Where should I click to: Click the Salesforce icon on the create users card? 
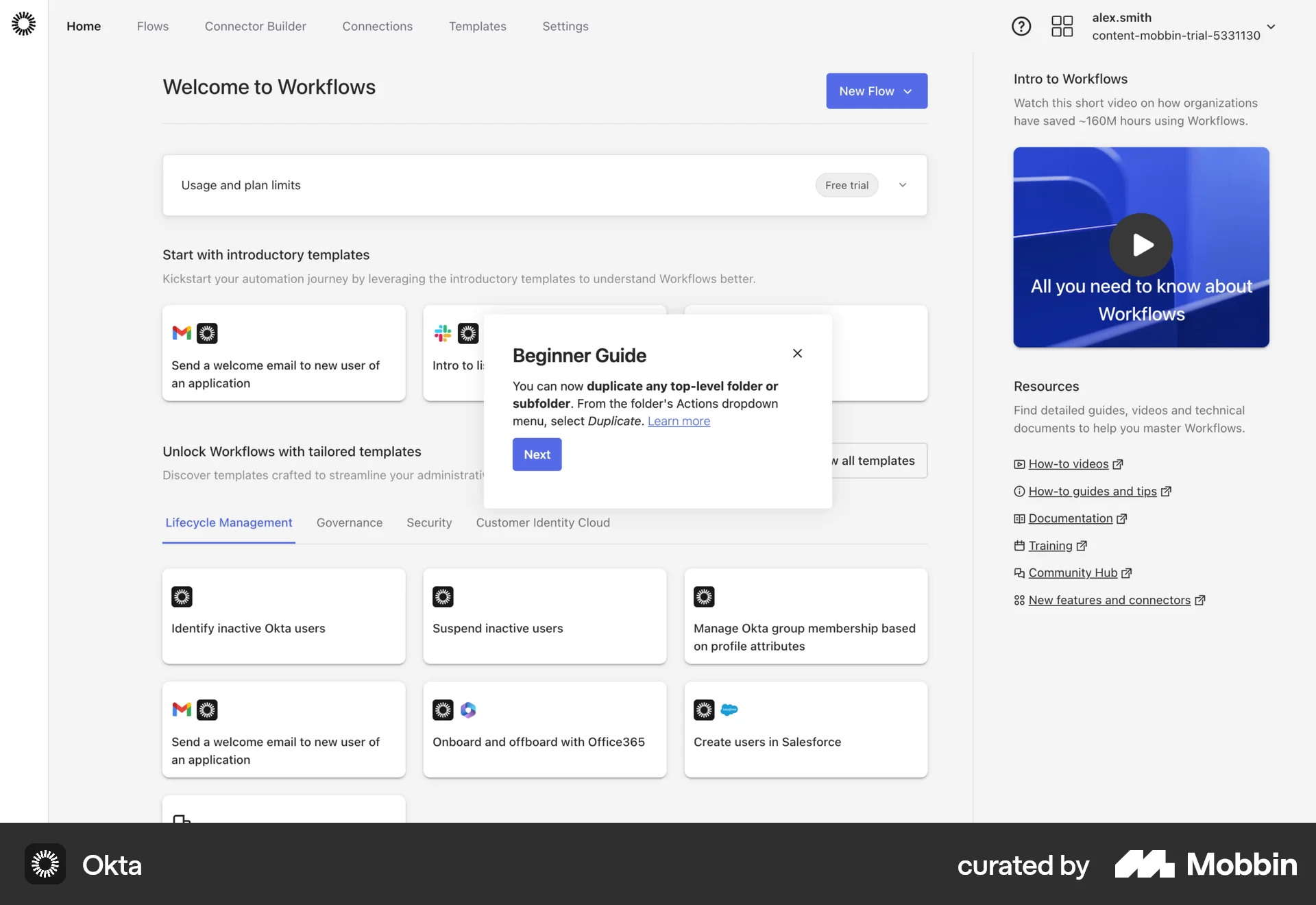(x=729, y=710)
